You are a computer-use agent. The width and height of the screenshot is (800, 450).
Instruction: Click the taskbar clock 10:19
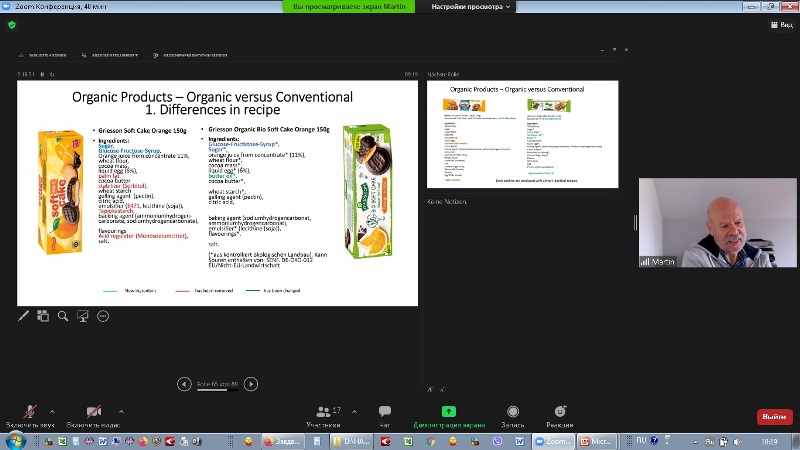[769, 442]
